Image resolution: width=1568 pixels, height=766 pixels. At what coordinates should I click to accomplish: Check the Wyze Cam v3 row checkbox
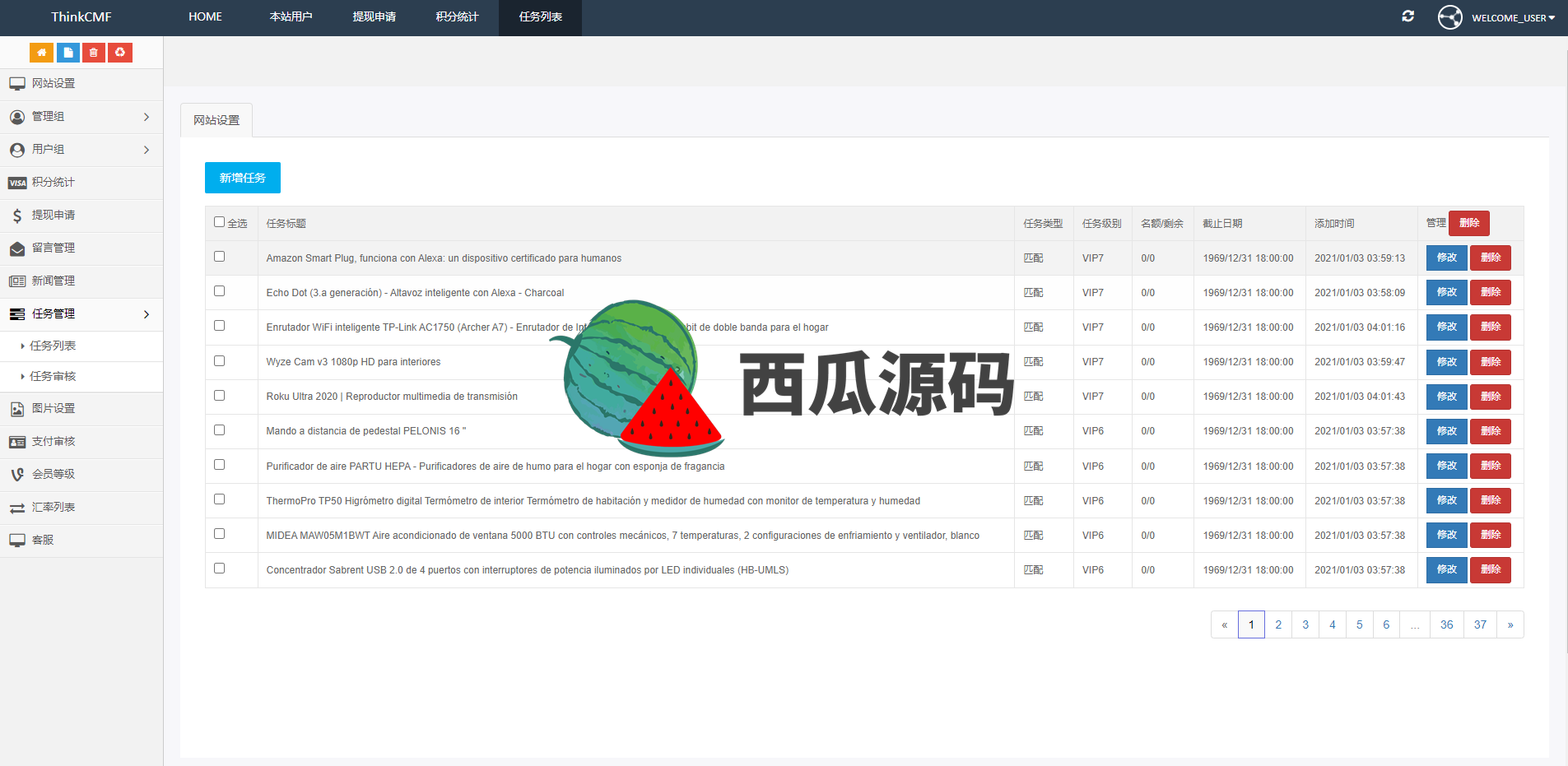tap(219, 361)
